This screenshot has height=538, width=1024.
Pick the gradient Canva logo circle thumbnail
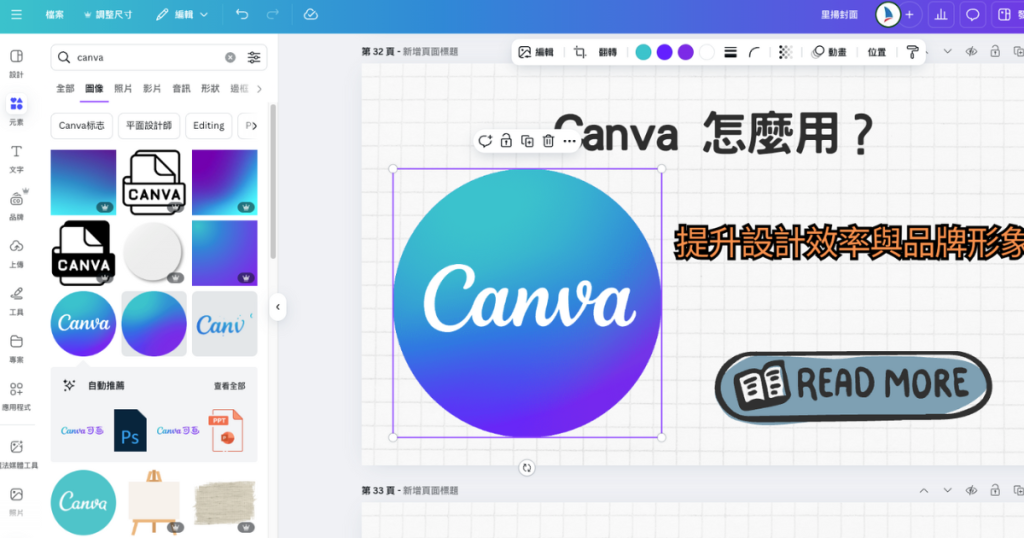coord(84,323)
